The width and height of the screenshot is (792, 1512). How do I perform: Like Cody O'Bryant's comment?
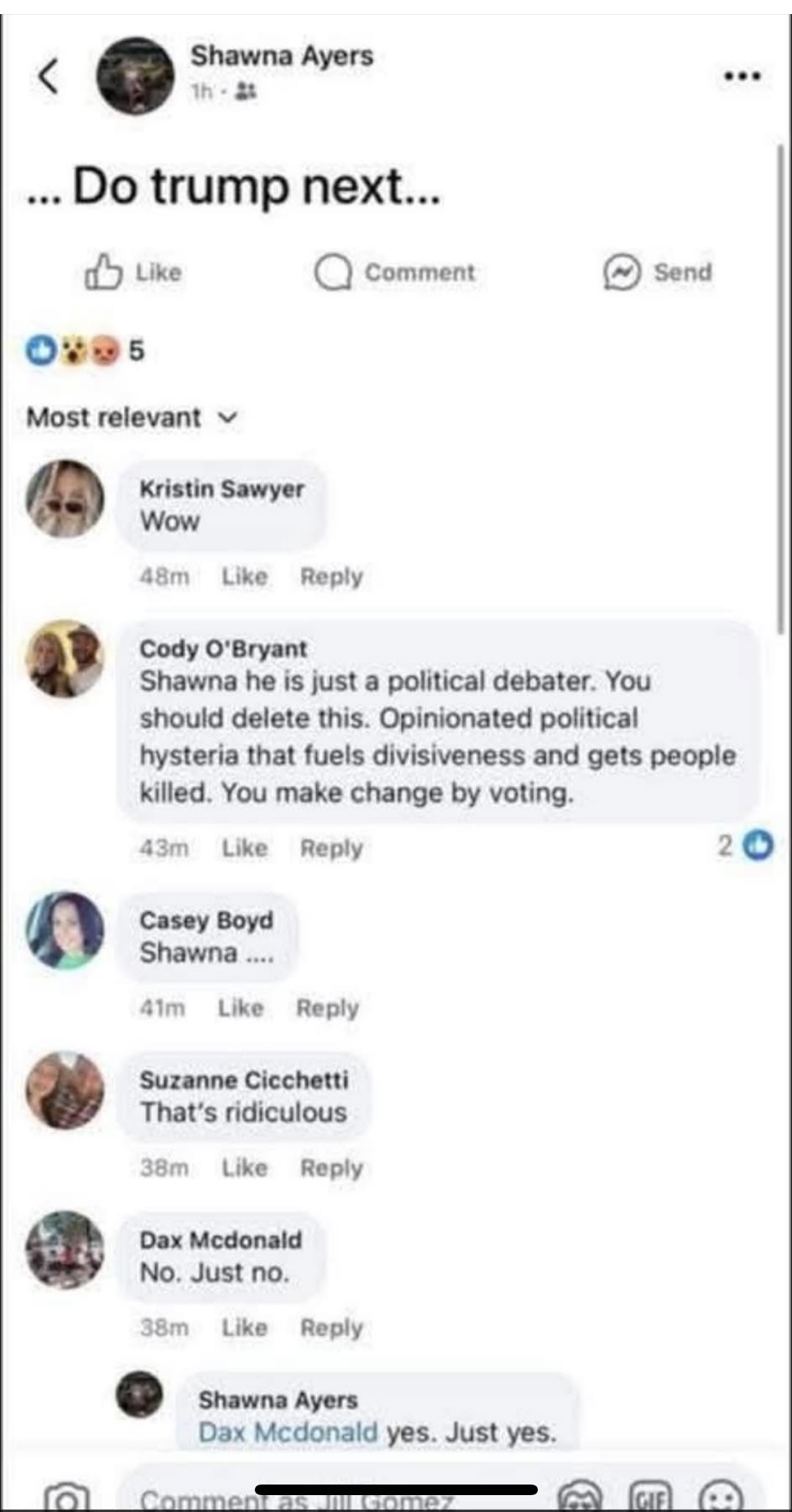point(244,848)
